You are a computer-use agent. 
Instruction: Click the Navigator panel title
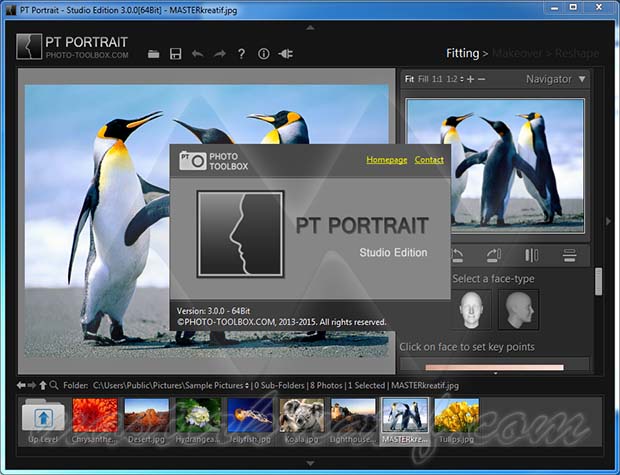click(x=548, y=79)
